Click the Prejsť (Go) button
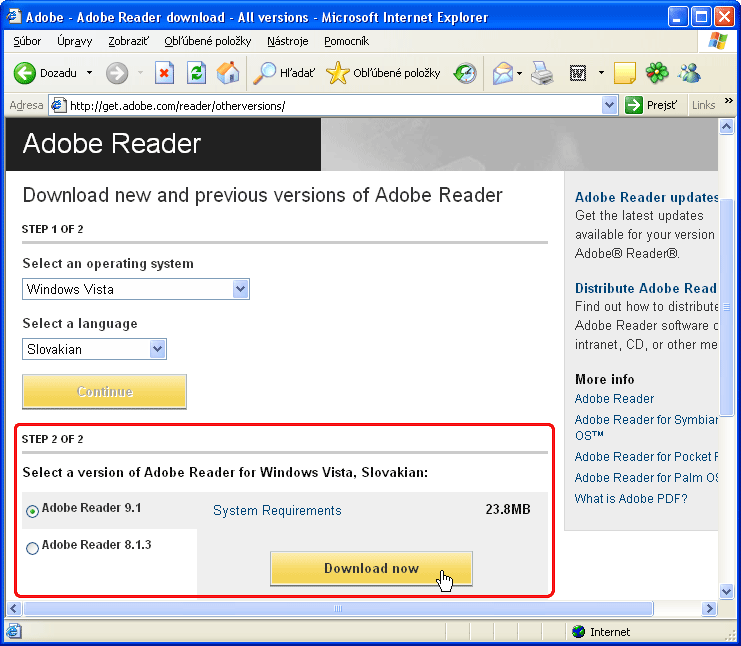 (651, 105)
